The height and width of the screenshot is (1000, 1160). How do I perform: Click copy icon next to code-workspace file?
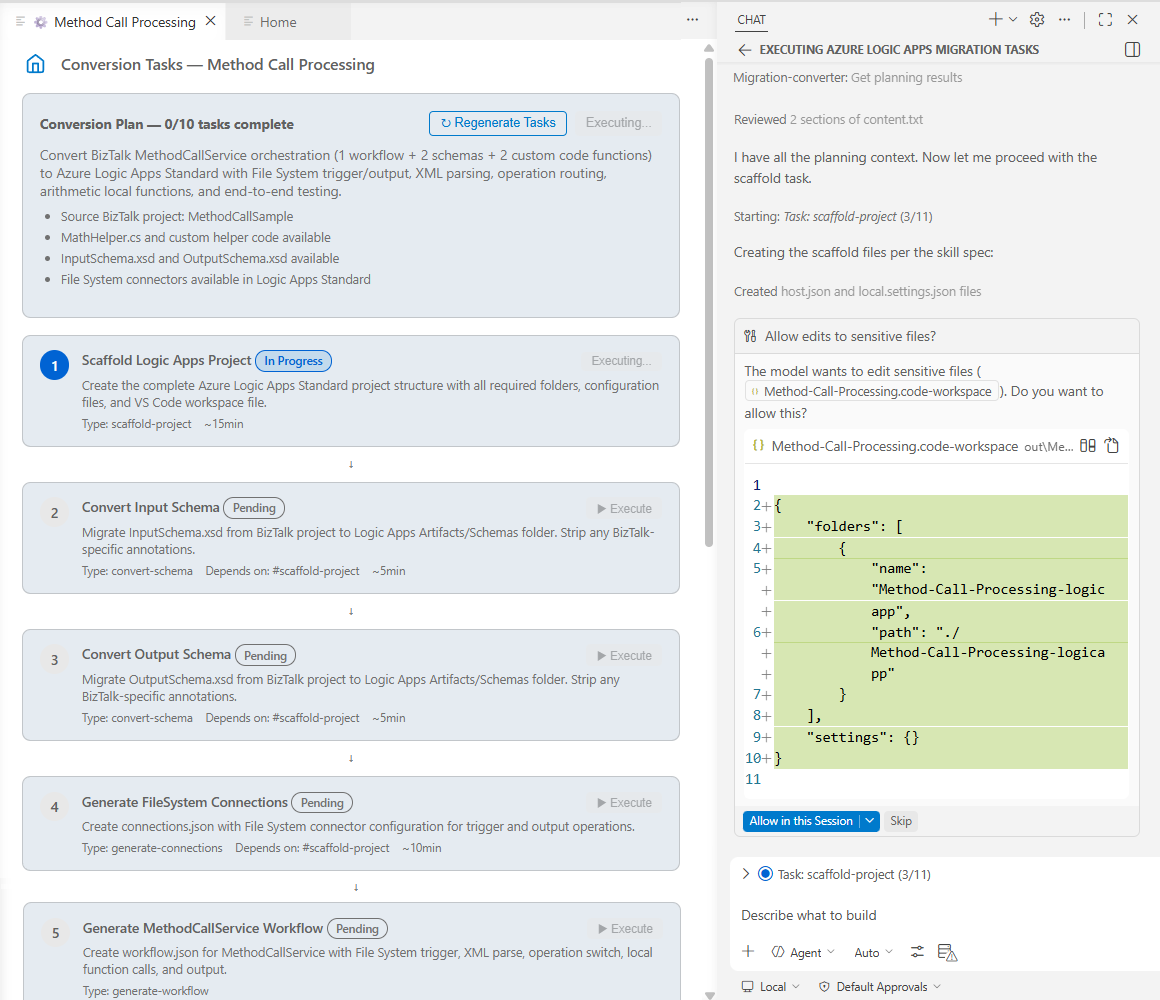tap(1112, 446)
